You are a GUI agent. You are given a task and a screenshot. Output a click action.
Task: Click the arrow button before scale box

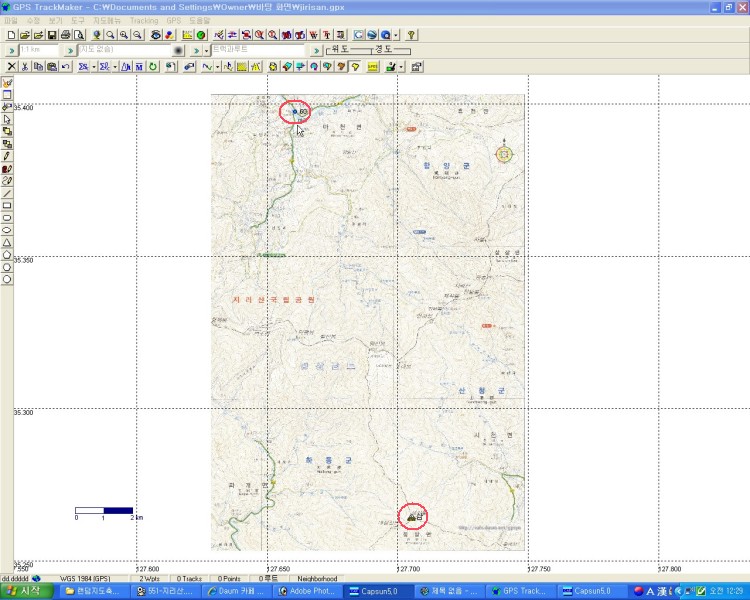(11, 50)
